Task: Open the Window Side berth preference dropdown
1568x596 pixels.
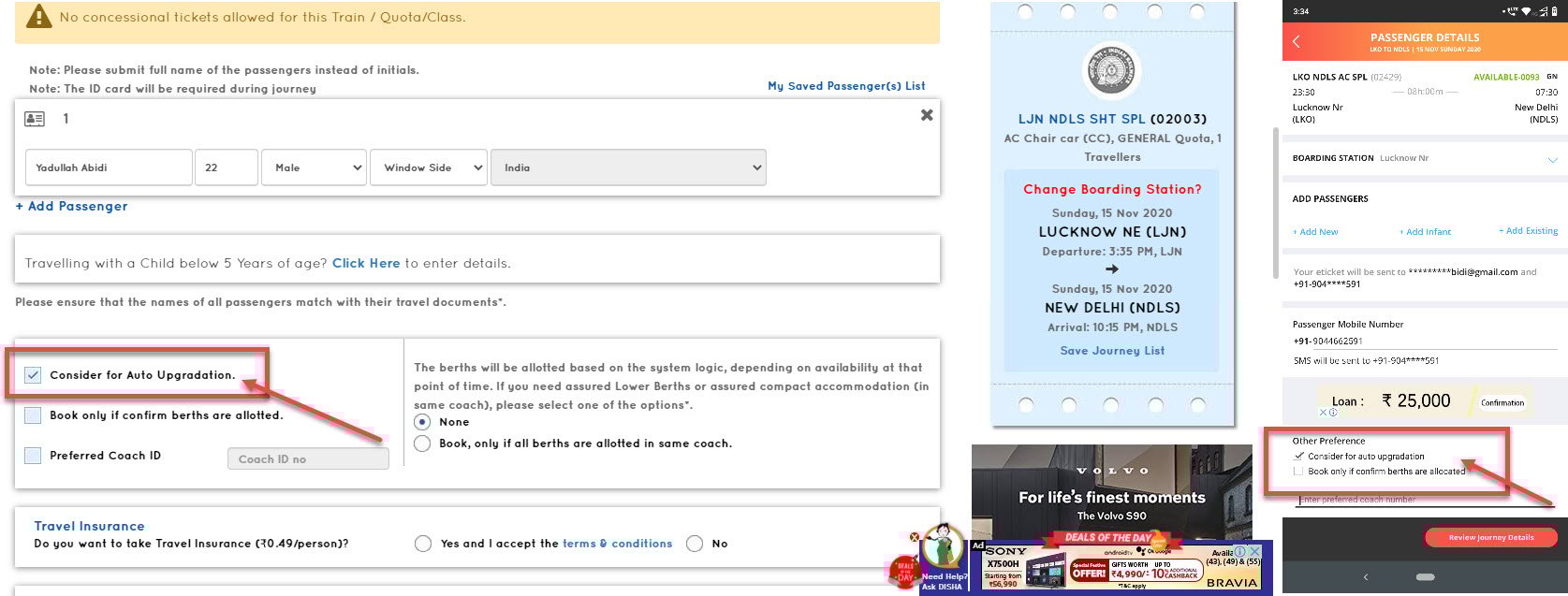Action: click(429, 167)
